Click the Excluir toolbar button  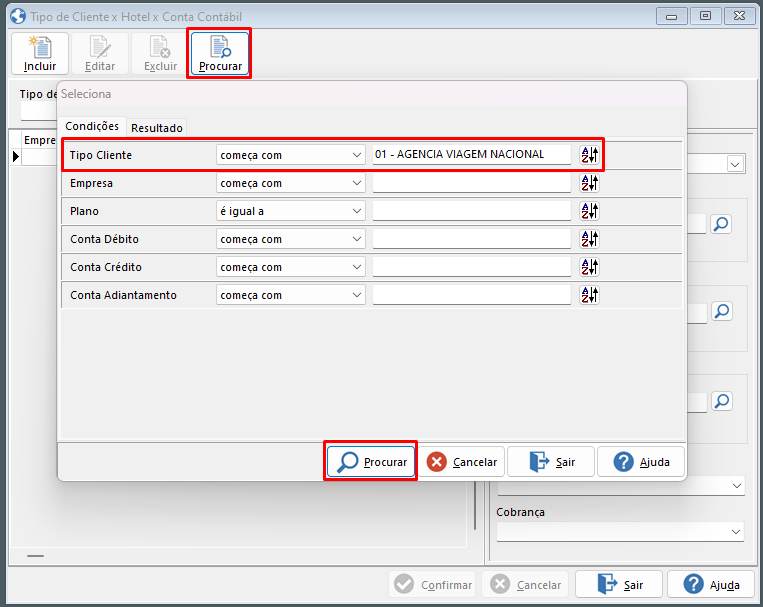[x=160, y=54]
